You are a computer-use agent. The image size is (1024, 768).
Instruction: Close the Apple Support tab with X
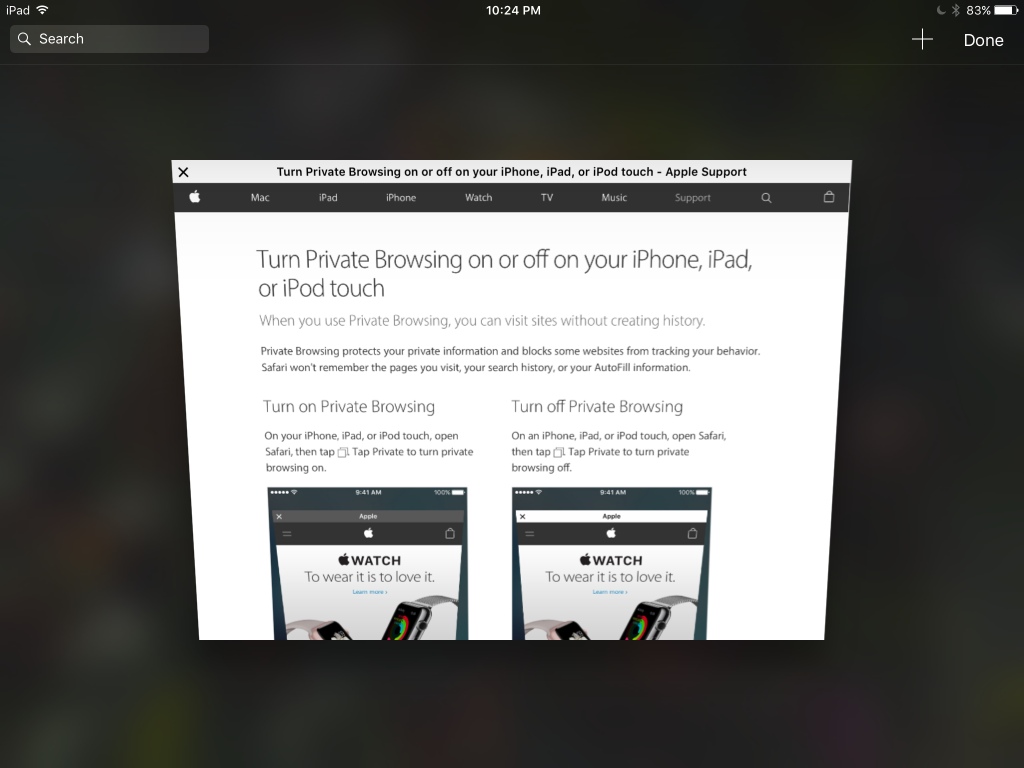[x=183, y=172]
